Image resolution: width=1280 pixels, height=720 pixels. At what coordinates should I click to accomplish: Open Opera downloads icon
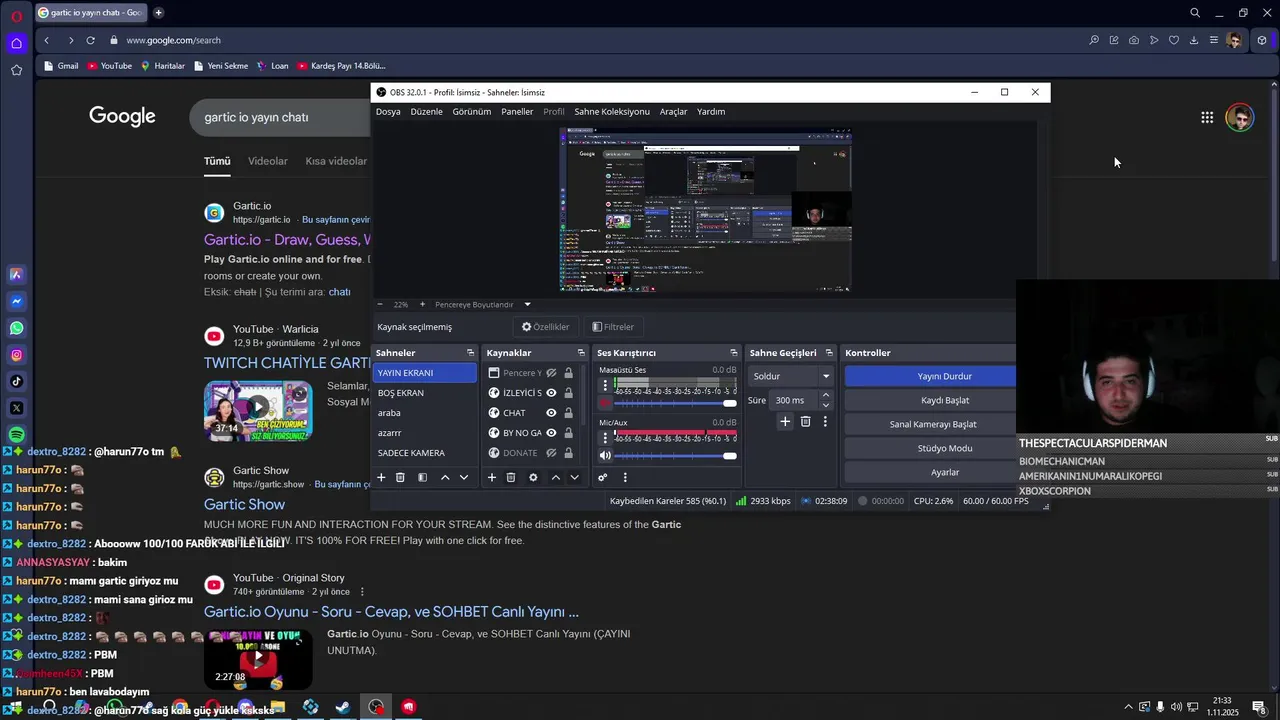[1193, 40]
